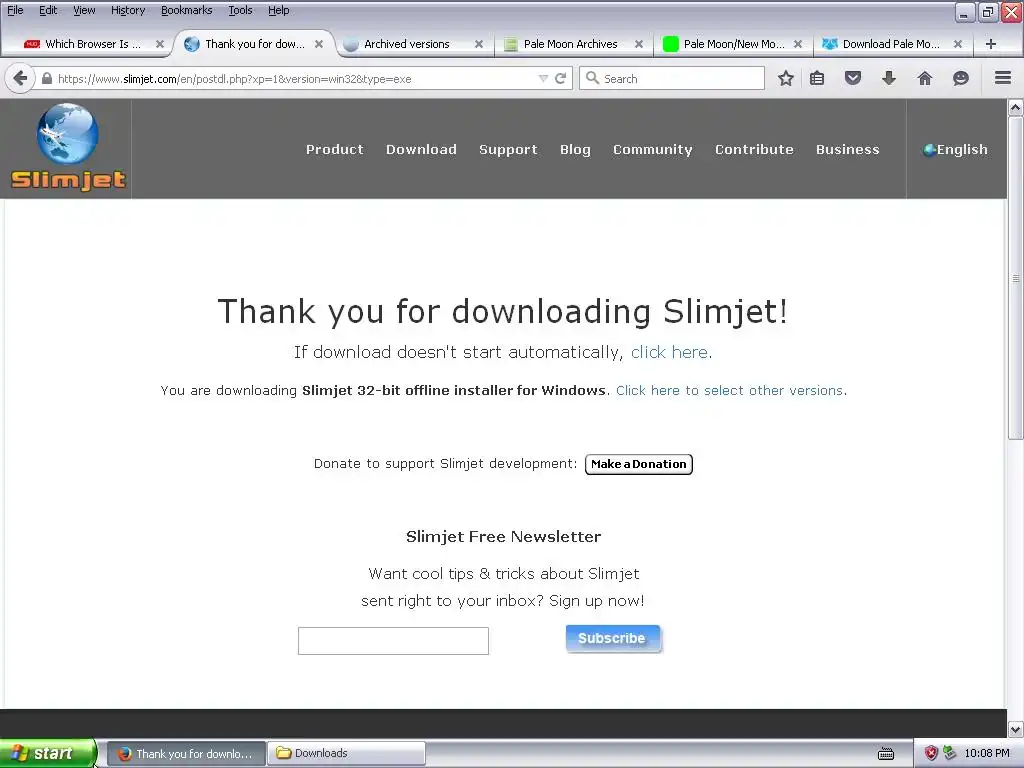Open the Help menu

278,10
